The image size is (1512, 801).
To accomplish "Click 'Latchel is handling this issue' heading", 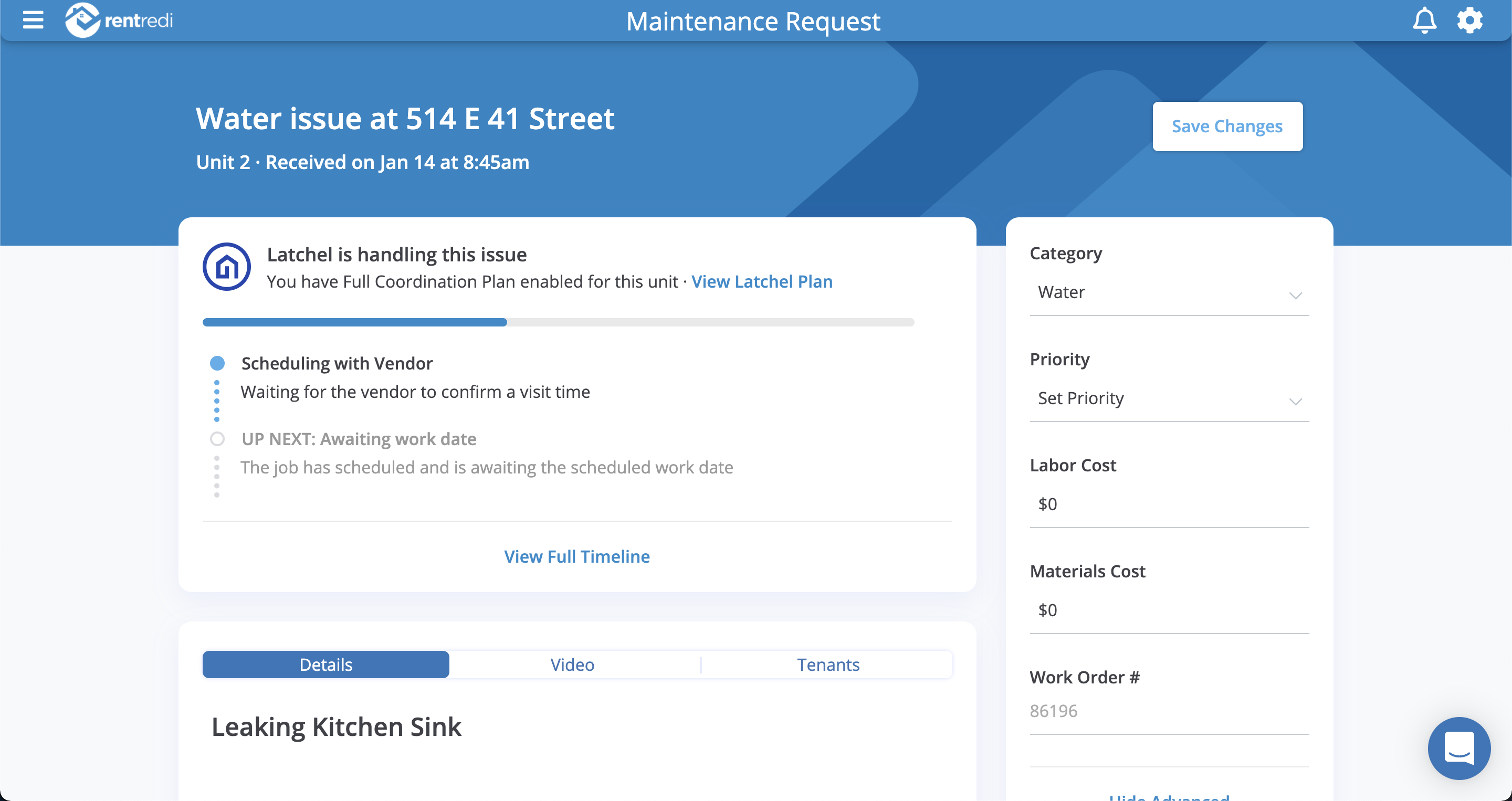I will tap(397, 255).
